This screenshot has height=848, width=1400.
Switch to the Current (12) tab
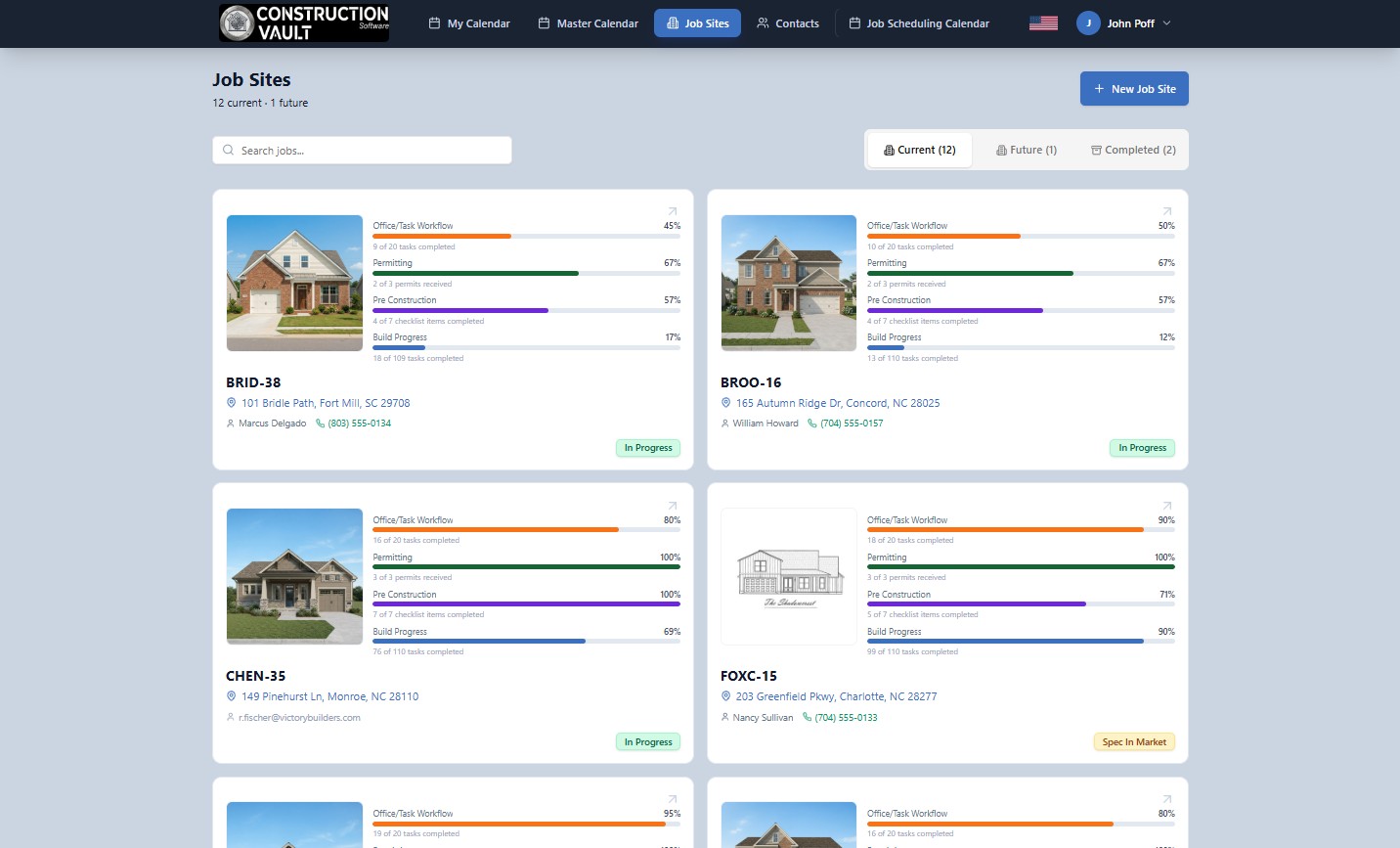[920, 150]
